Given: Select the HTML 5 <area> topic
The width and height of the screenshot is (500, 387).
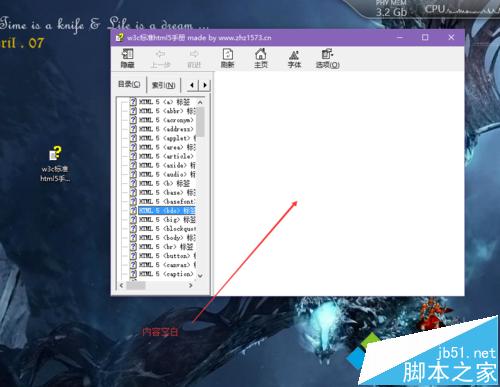Looking at the screenshot, I should (167, 147).
